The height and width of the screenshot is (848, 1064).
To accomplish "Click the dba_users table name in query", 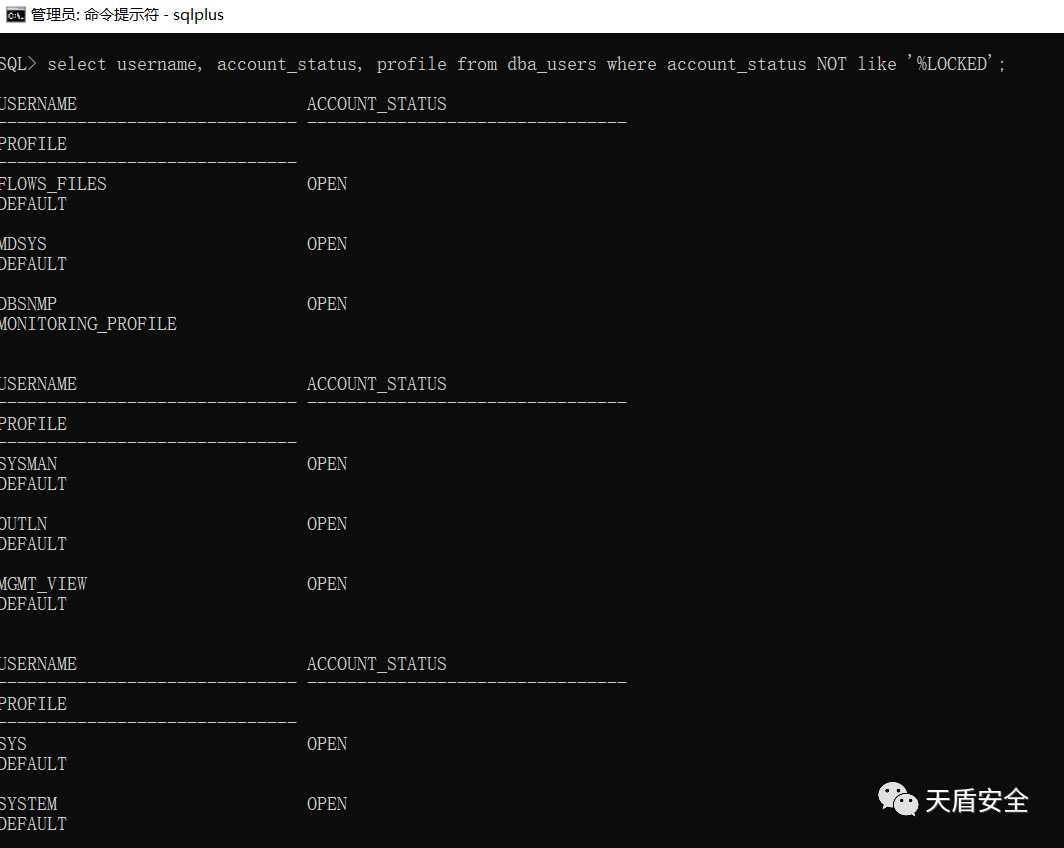I will click(552, 64).
